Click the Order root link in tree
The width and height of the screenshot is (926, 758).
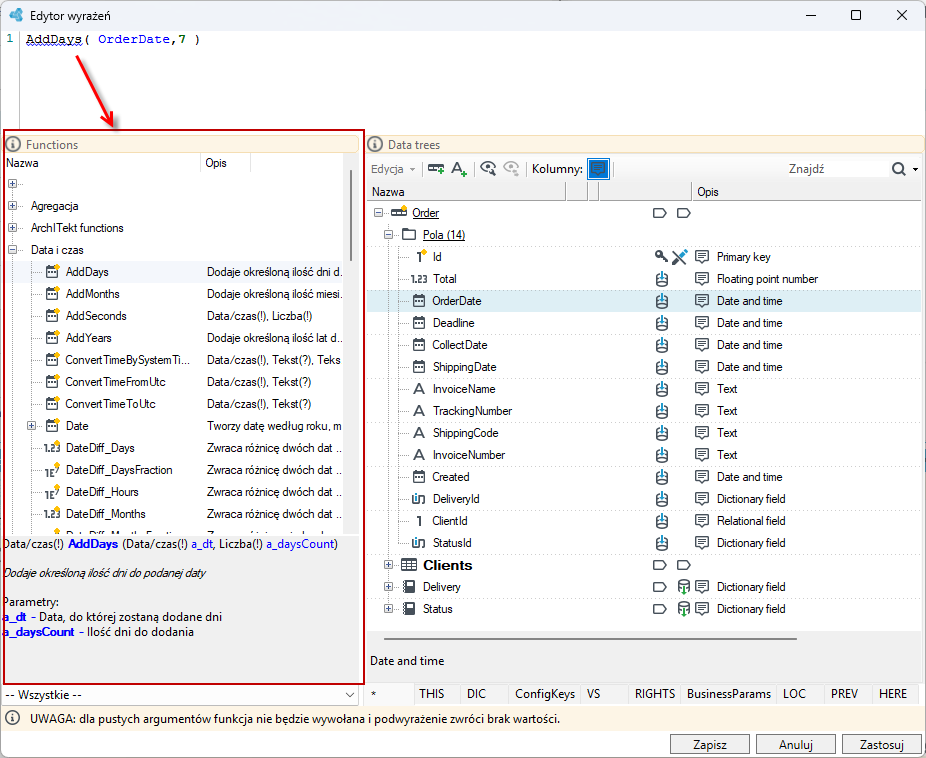tap(425, 213)
